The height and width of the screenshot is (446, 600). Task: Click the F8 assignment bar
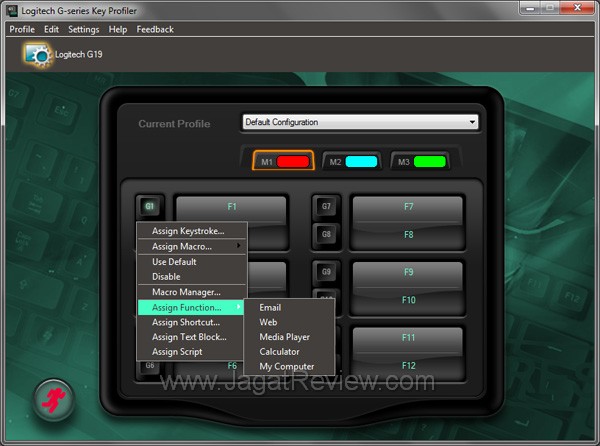408,235
